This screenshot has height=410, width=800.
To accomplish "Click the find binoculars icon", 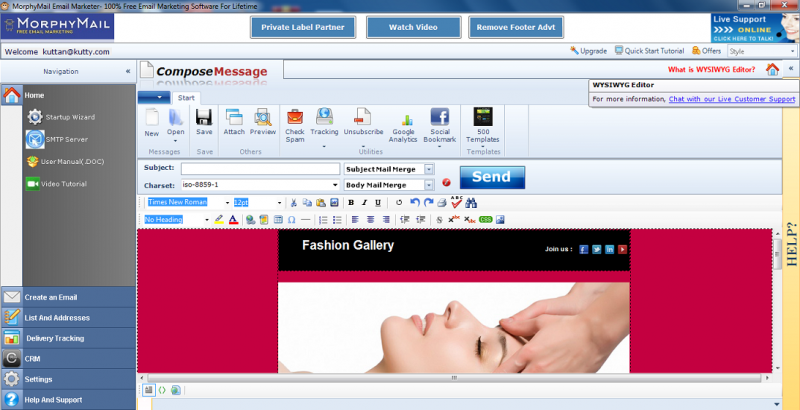I will [x=471, y=202].
